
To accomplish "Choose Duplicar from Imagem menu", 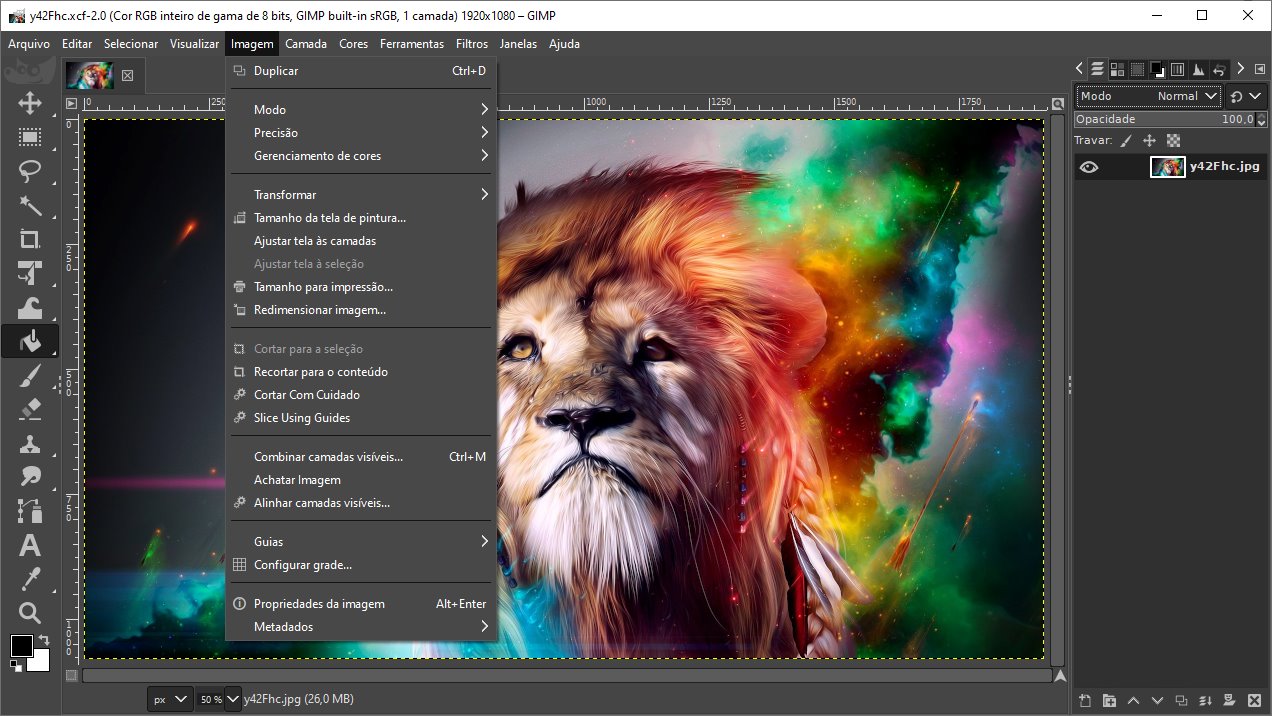I will pyautogui.click(x=361, y=71).
